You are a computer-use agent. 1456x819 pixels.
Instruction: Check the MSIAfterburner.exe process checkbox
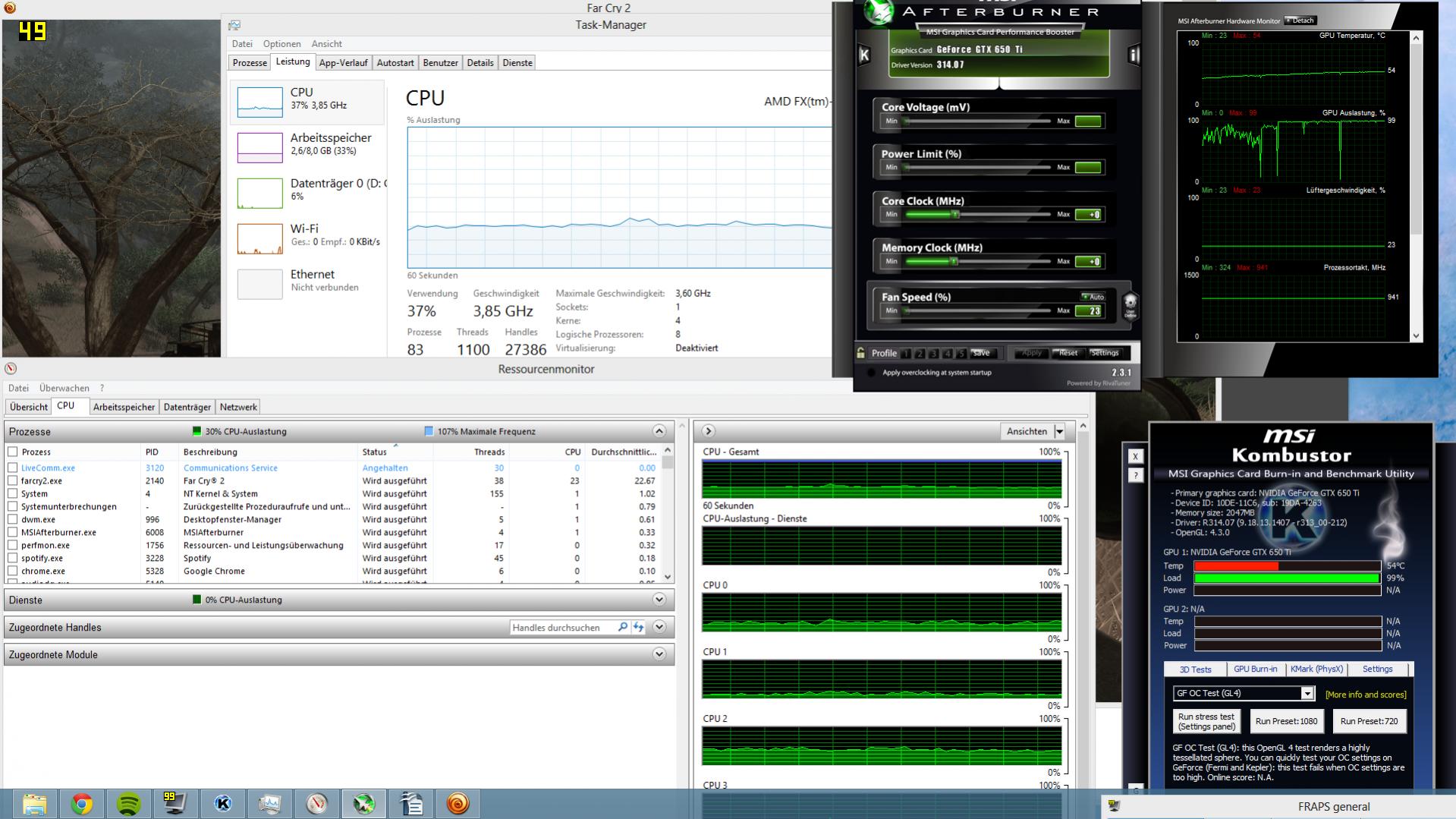(x=12, y=532)
